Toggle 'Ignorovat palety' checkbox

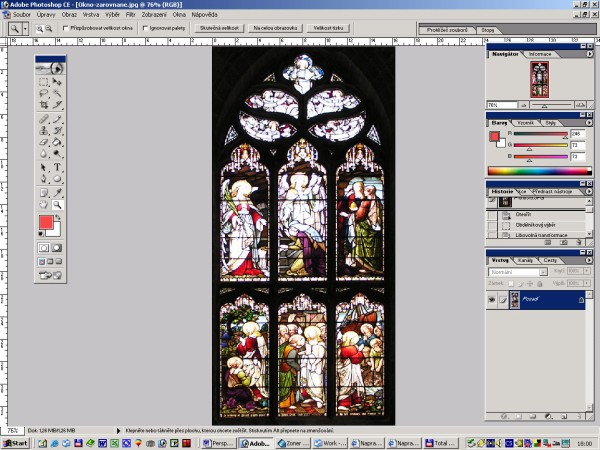(x=144, y=29)
